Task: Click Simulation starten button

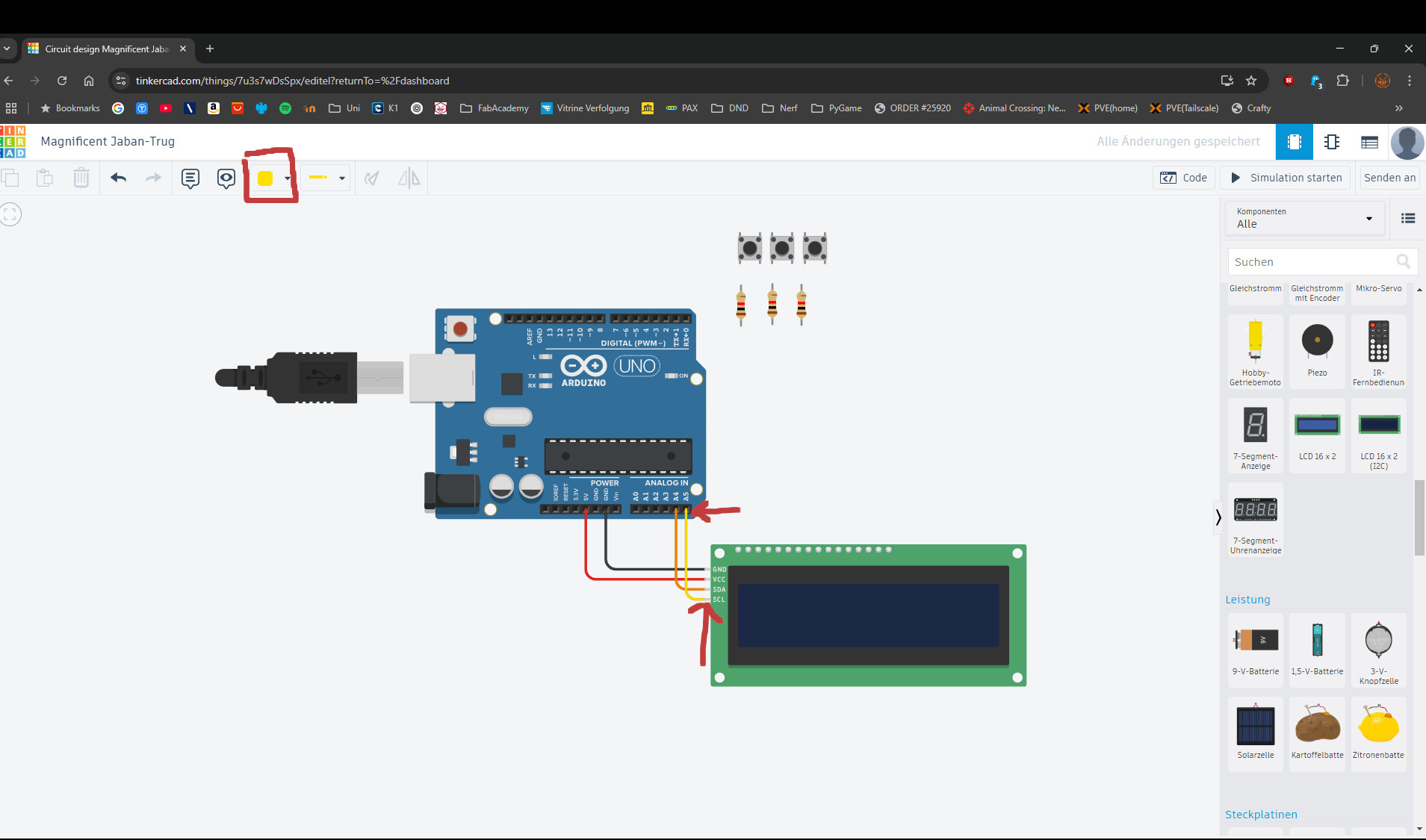Action: [1286, 178]
